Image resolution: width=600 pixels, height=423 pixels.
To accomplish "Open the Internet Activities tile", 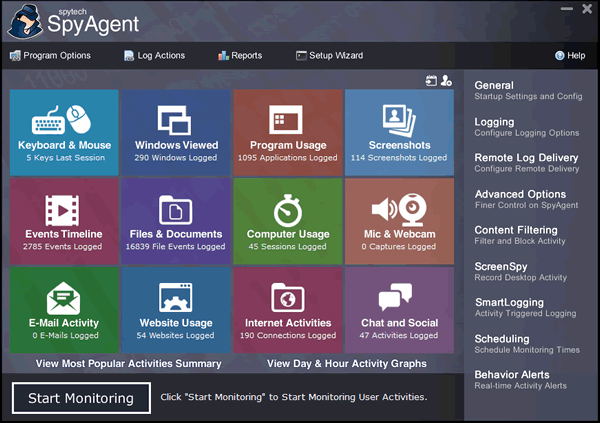I will [x=288, y=310].
